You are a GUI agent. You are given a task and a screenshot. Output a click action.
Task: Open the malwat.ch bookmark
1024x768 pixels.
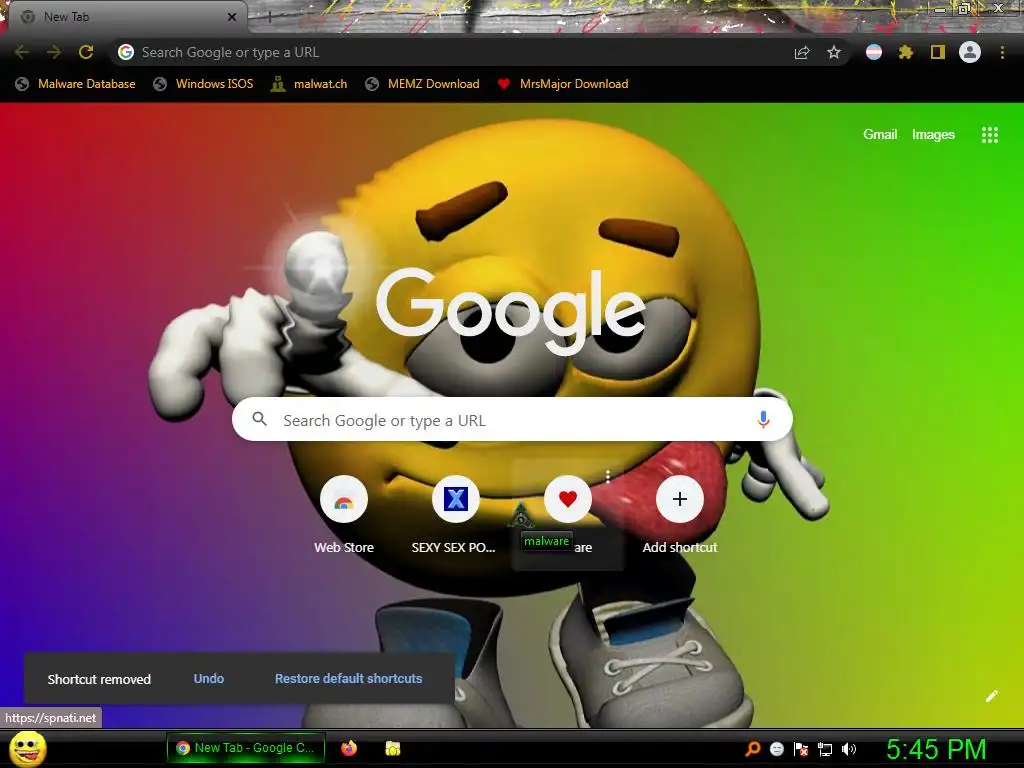[310, 84]
